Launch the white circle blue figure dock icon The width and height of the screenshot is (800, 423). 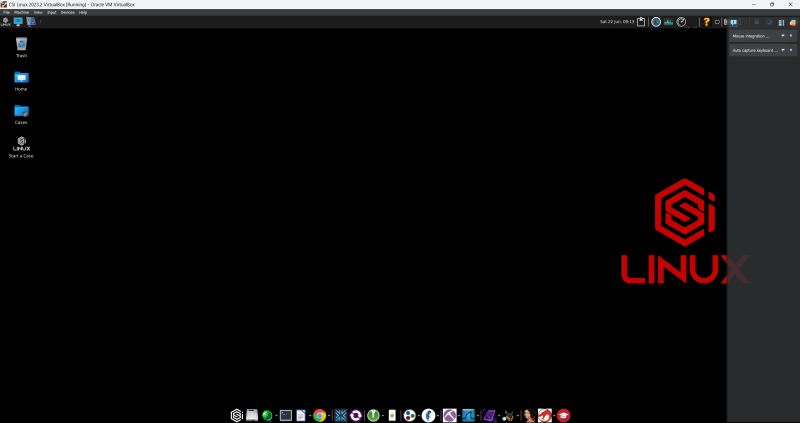coord(429,416)
